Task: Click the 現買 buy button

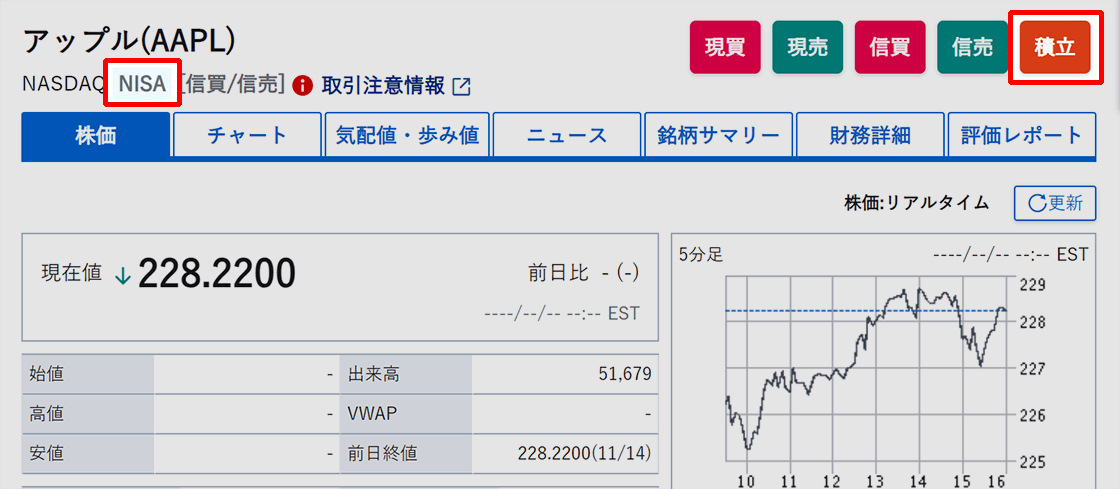Action: coord(725,47)
